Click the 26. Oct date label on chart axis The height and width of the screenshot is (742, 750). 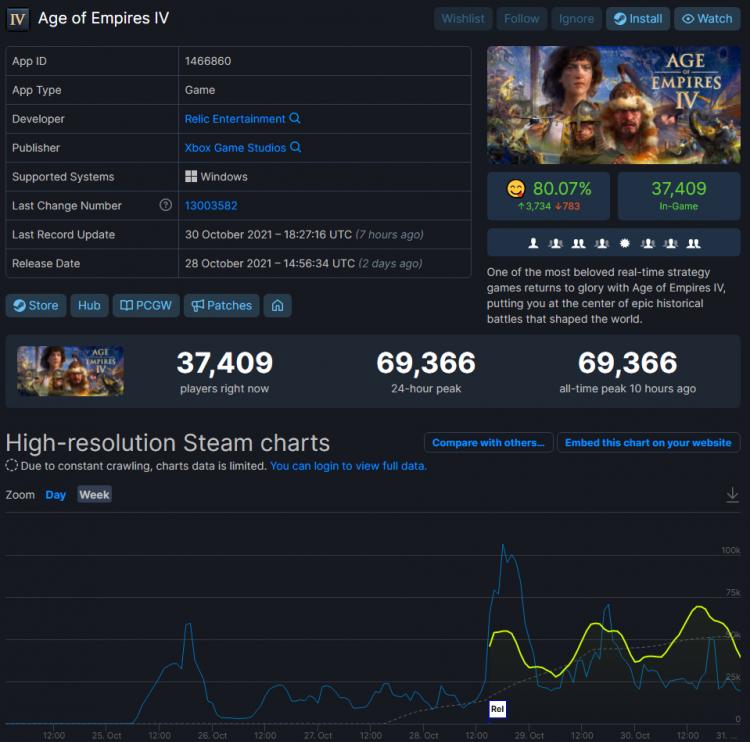212,735
